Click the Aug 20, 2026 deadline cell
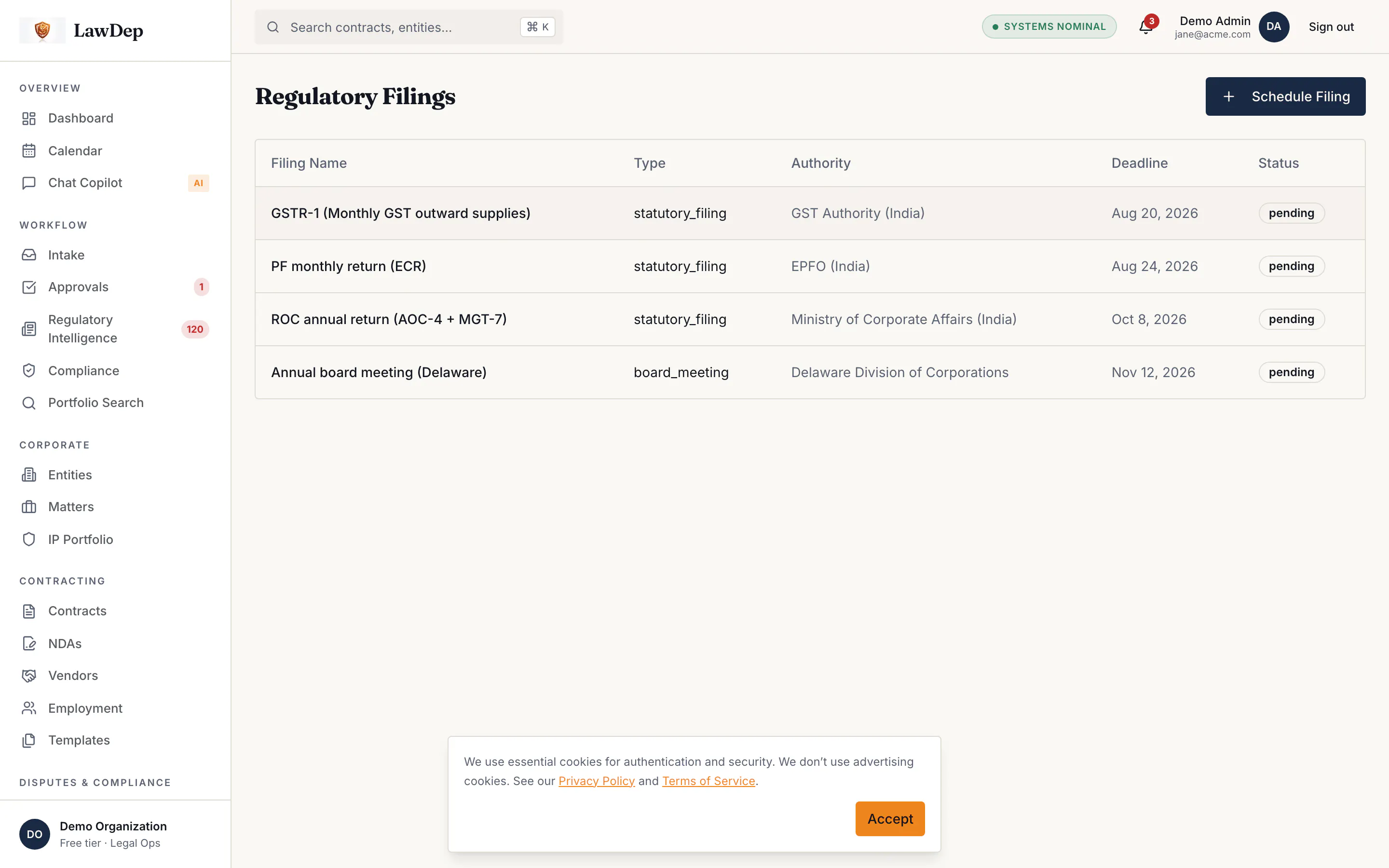Viewport: 1389px width, 868px height. [x=1154, y=214]
